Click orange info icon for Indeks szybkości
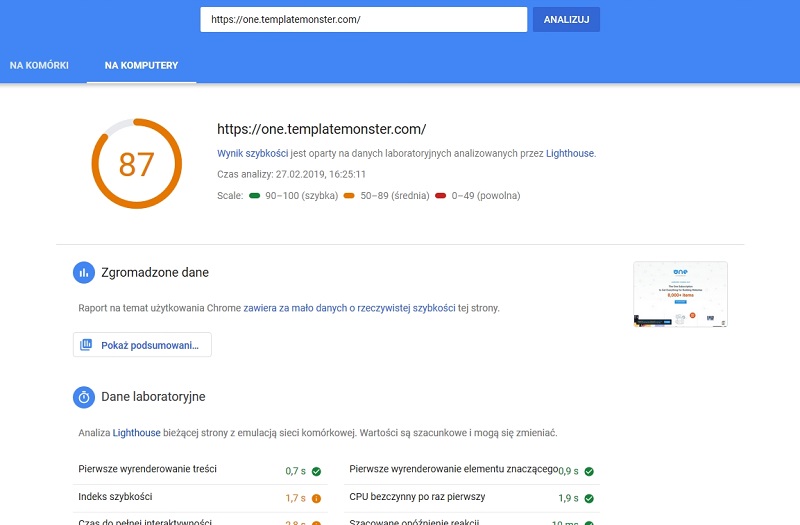The image size is (800, 525). tap(316, 498)
